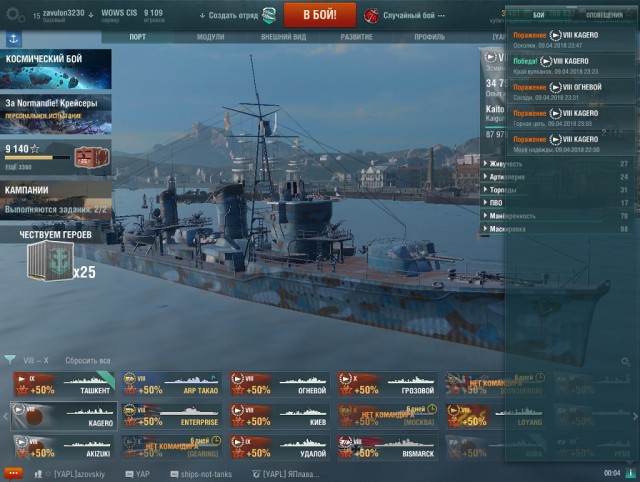Select the LOYANG ship card

(x=496, y=416)
